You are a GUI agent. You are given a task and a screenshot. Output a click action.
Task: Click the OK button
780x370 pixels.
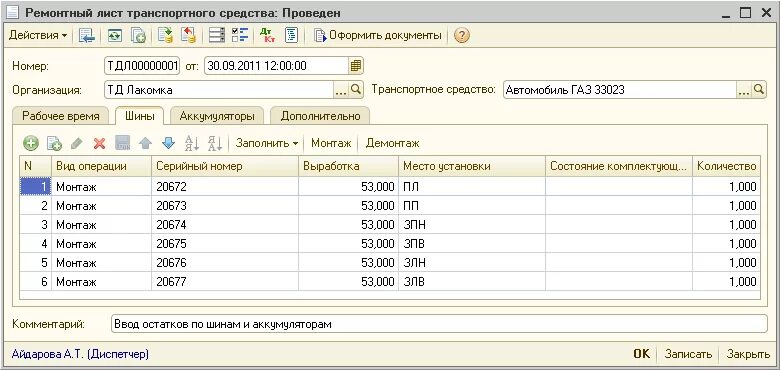(641, 354)
